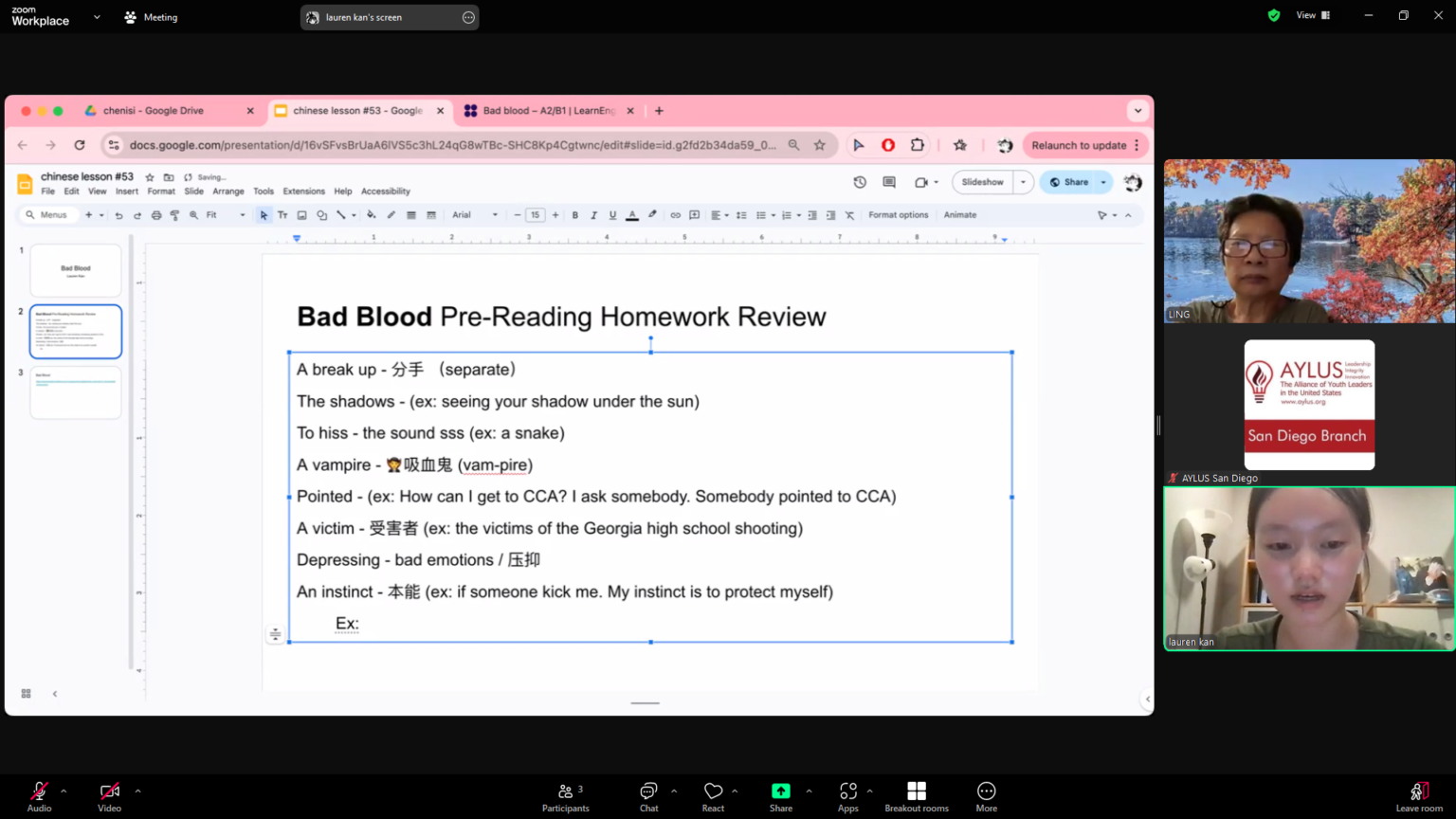
Task: Bookmark this page with star icon
Action: 820,145
